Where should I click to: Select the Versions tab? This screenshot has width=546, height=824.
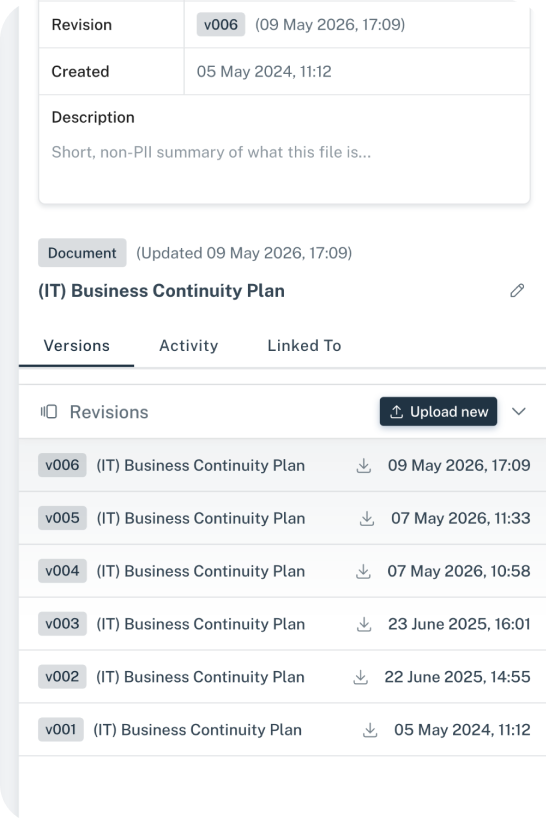77,346
